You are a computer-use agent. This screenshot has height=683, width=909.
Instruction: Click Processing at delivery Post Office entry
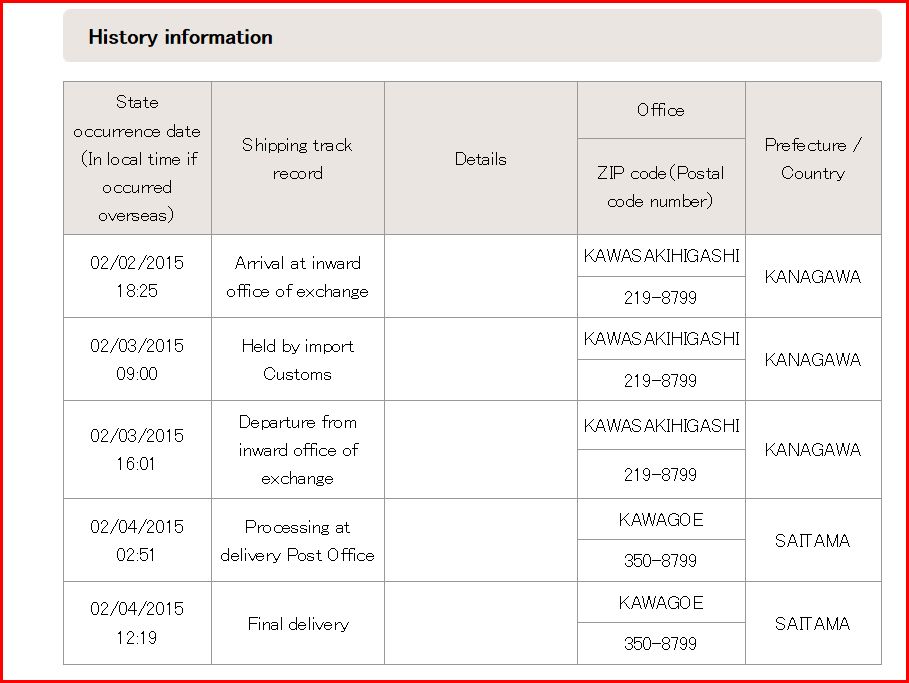pyautogui.click(x=297, y=541)
